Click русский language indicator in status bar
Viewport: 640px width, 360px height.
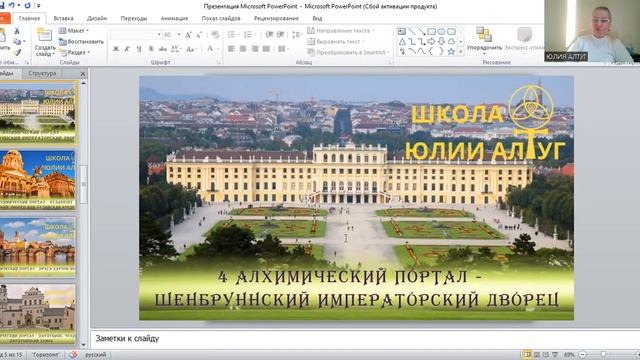pos(96,355)
